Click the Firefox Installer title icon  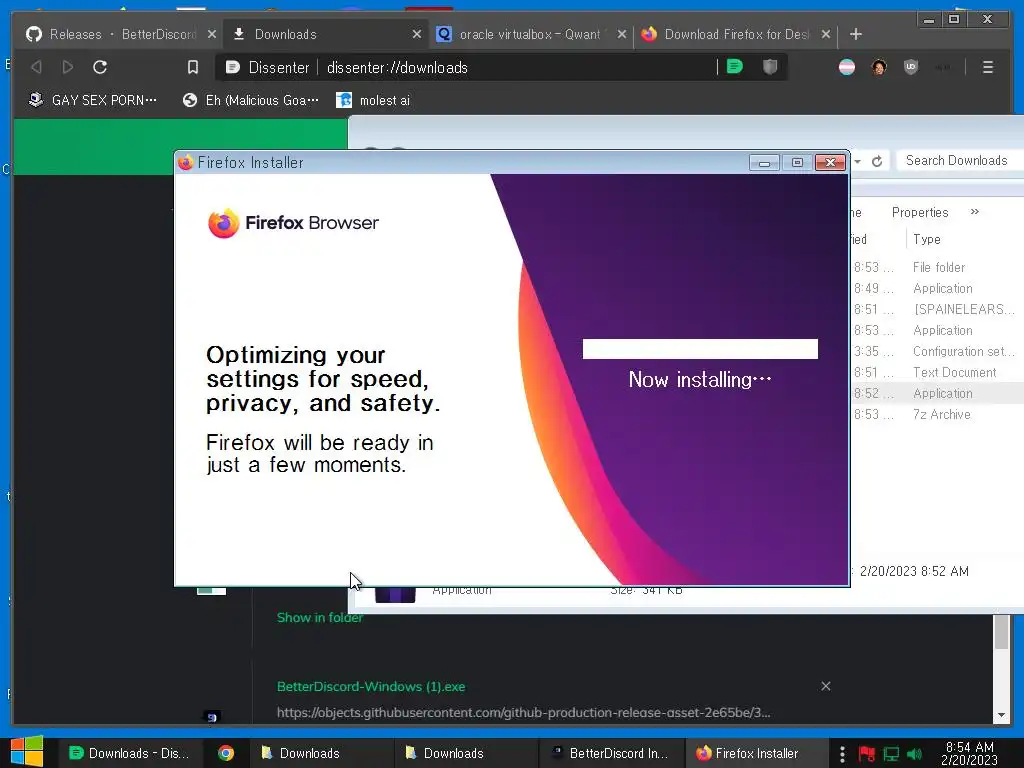[185, 162]
